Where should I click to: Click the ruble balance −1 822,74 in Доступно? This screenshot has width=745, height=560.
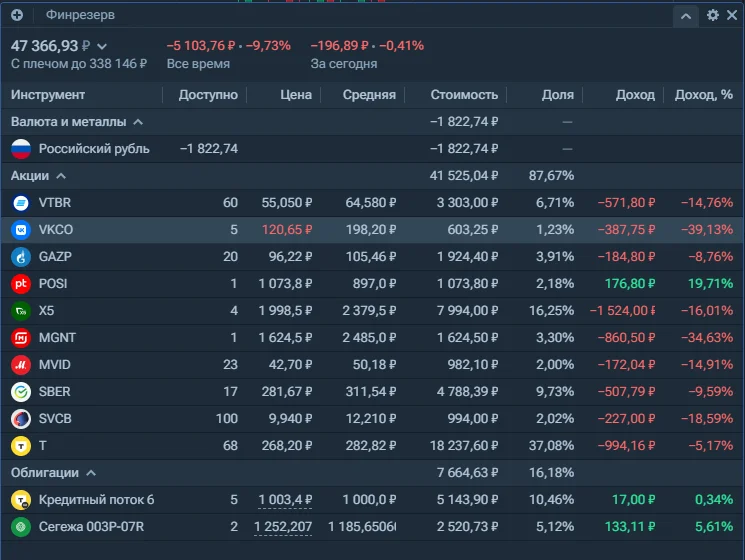209,149
